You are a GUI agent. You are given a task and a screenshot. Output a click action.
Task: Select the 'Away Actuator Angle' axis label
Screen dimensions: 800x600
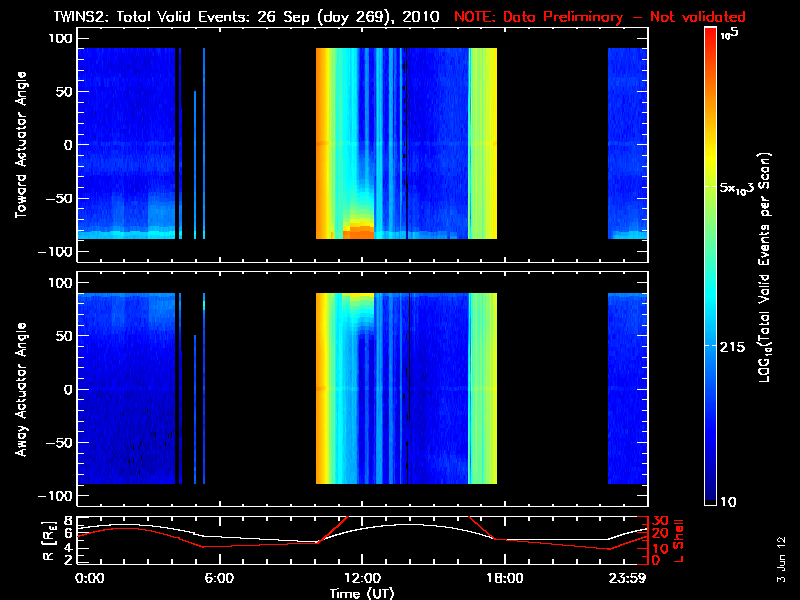pos(18,389)
